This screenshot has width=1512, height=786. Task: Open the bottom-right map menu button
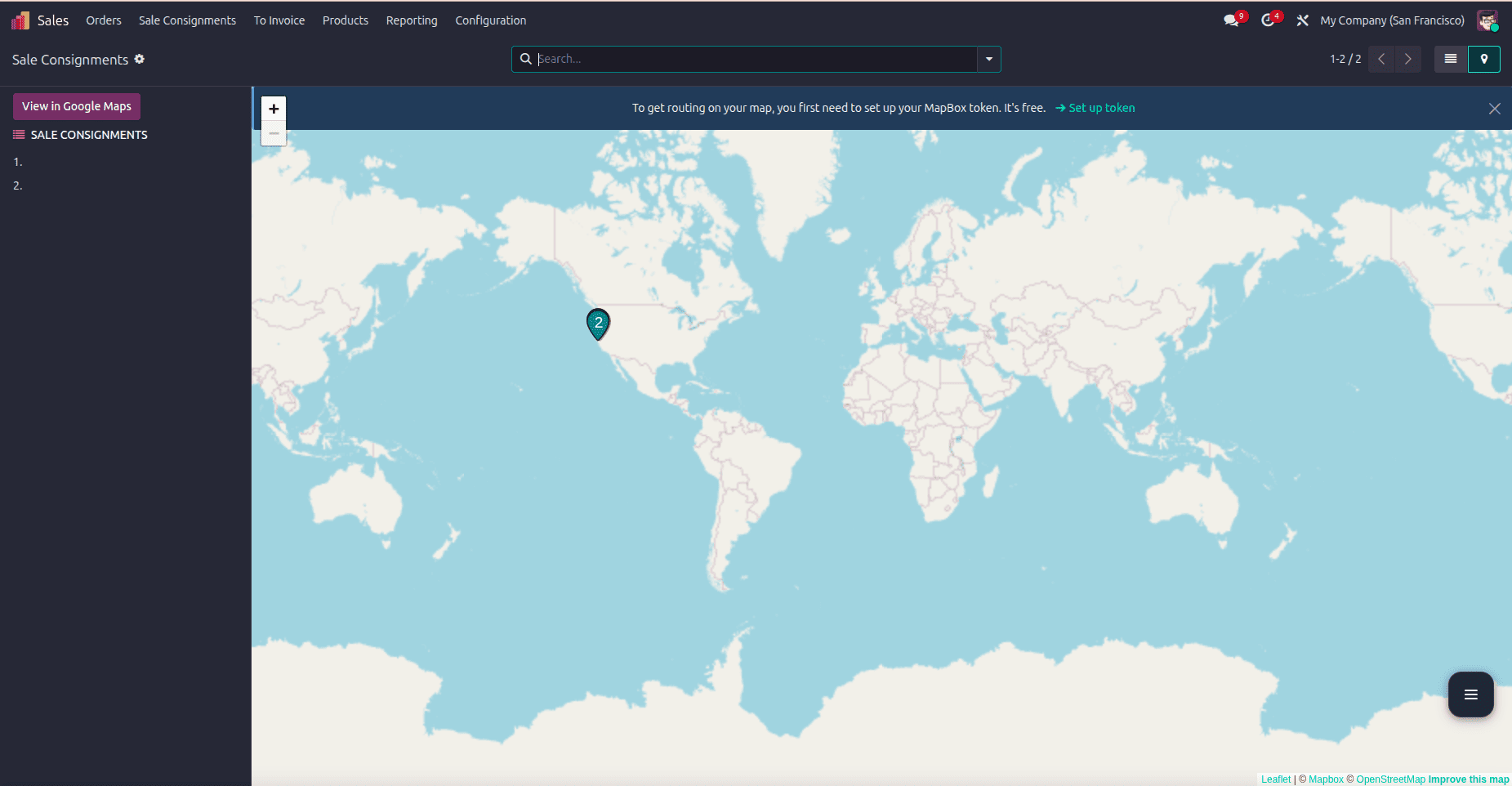1470,694
